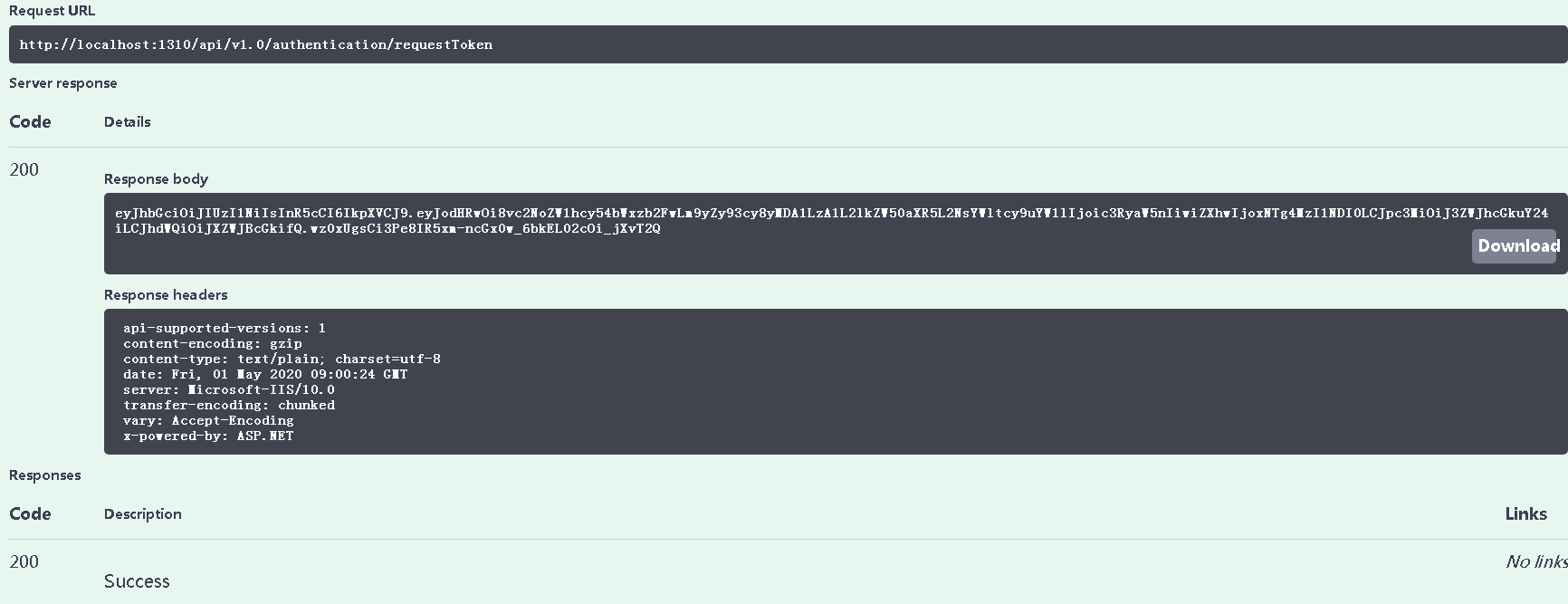The height and width of the screenshot is (604, 1568).
Task: Click the date header in response headers
Action: click(x=265, y=374)
